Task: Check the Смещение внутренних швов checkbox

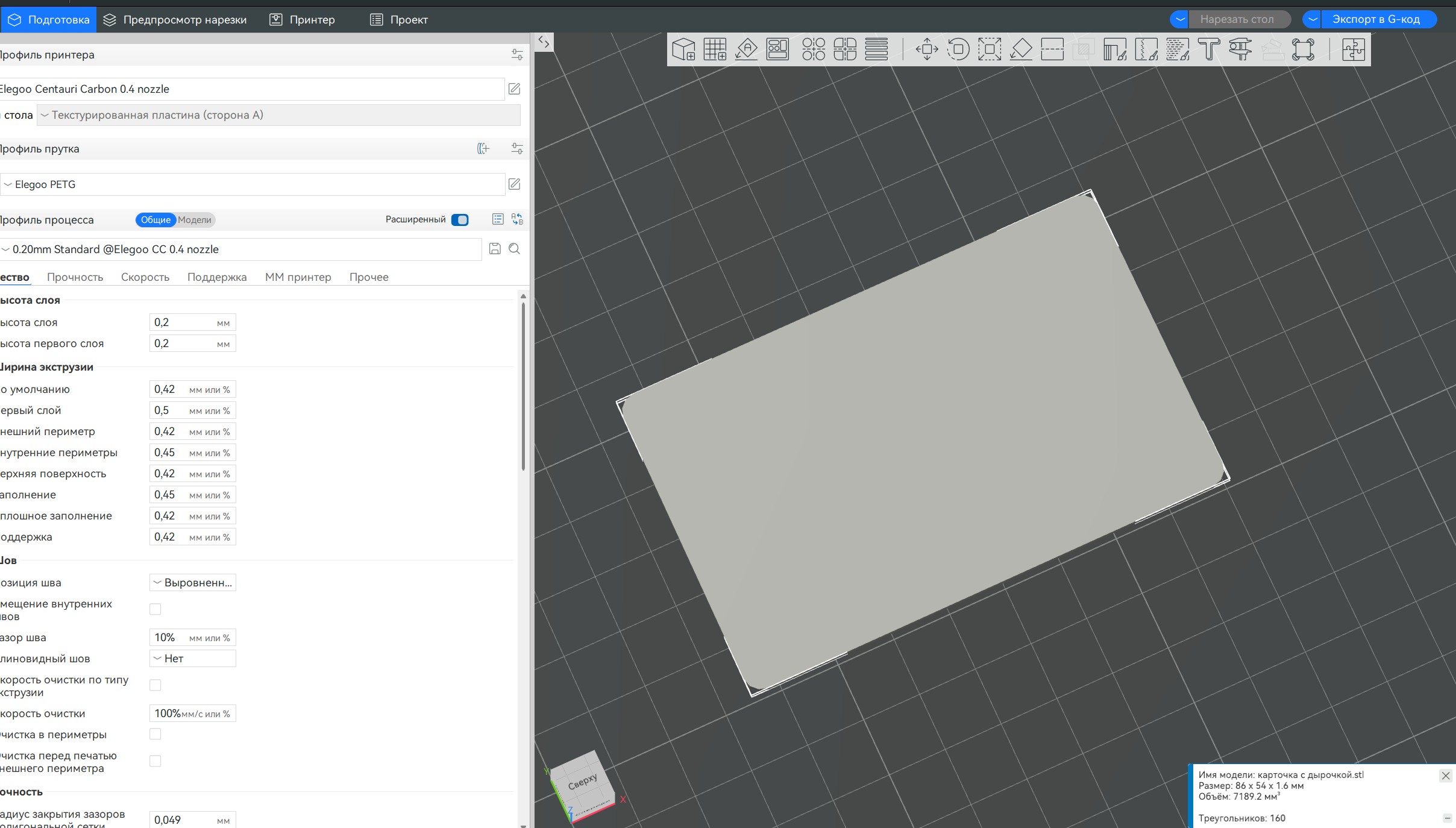Action: pyautogui.click(x=155, y=609)
